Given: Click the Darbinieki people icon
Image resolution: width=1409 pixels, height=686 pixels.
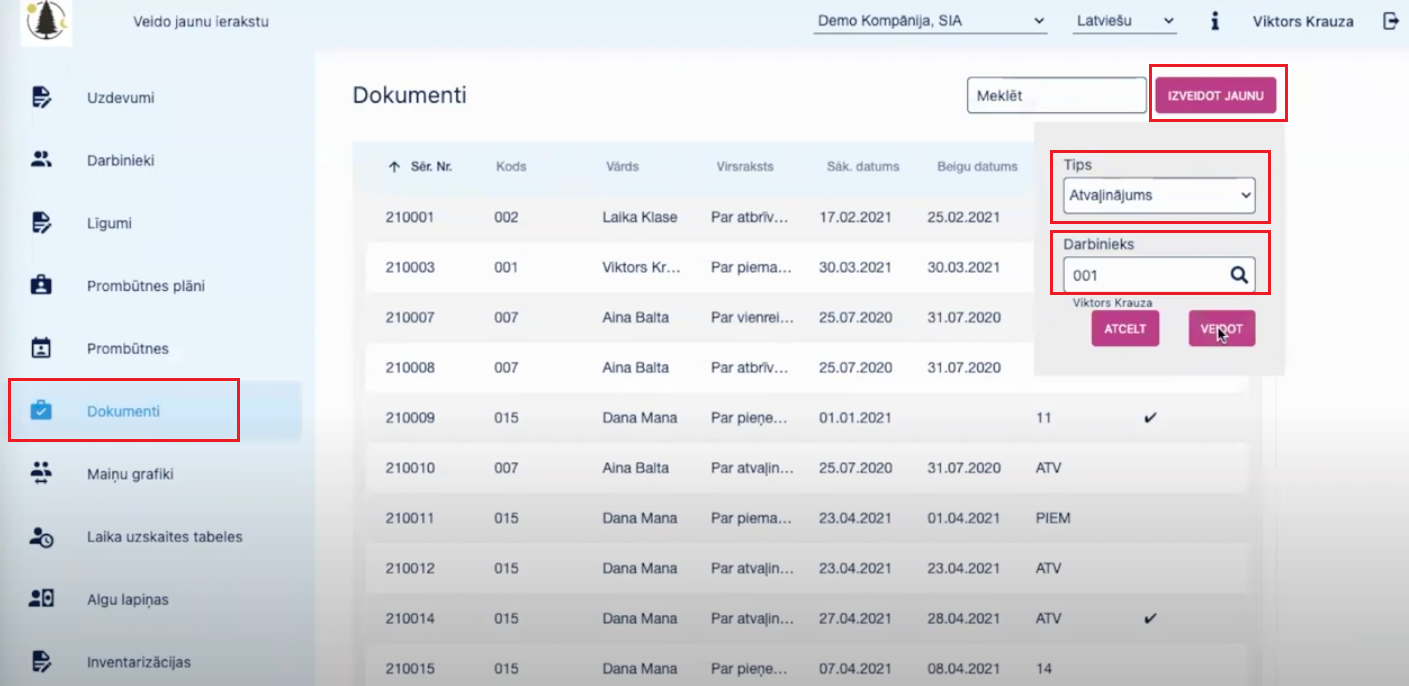Looking at the screenshot, I should tap(41, 159).
